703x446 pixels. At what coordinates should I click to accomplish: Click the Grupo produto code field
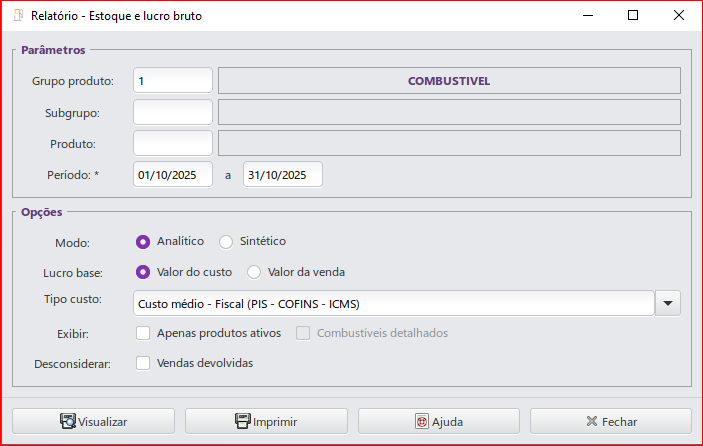point(172,81)
